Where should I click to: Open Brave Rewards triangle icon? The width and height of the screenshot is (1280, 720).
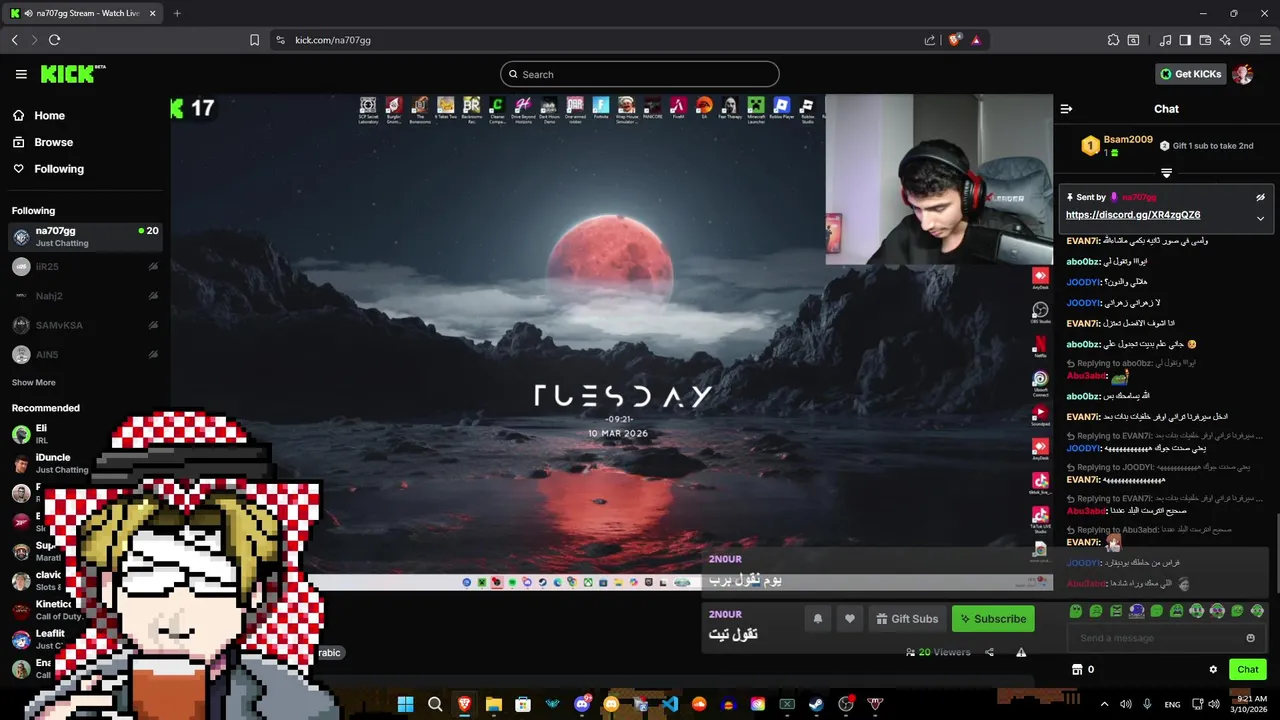click(976, 40)
